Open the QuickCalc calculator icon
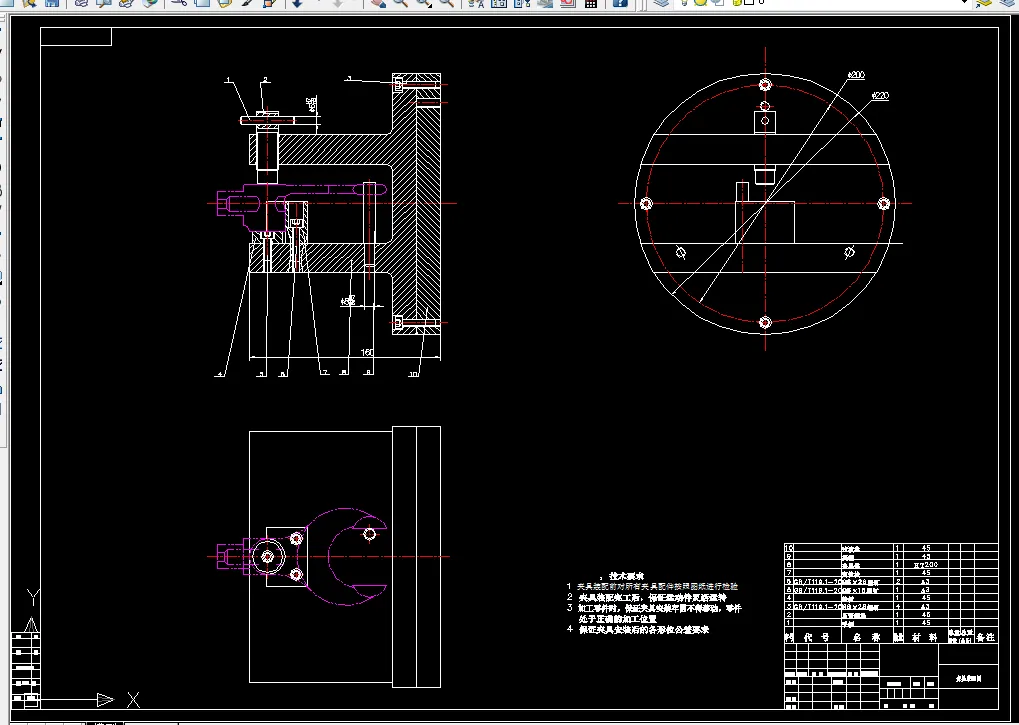 591,3
